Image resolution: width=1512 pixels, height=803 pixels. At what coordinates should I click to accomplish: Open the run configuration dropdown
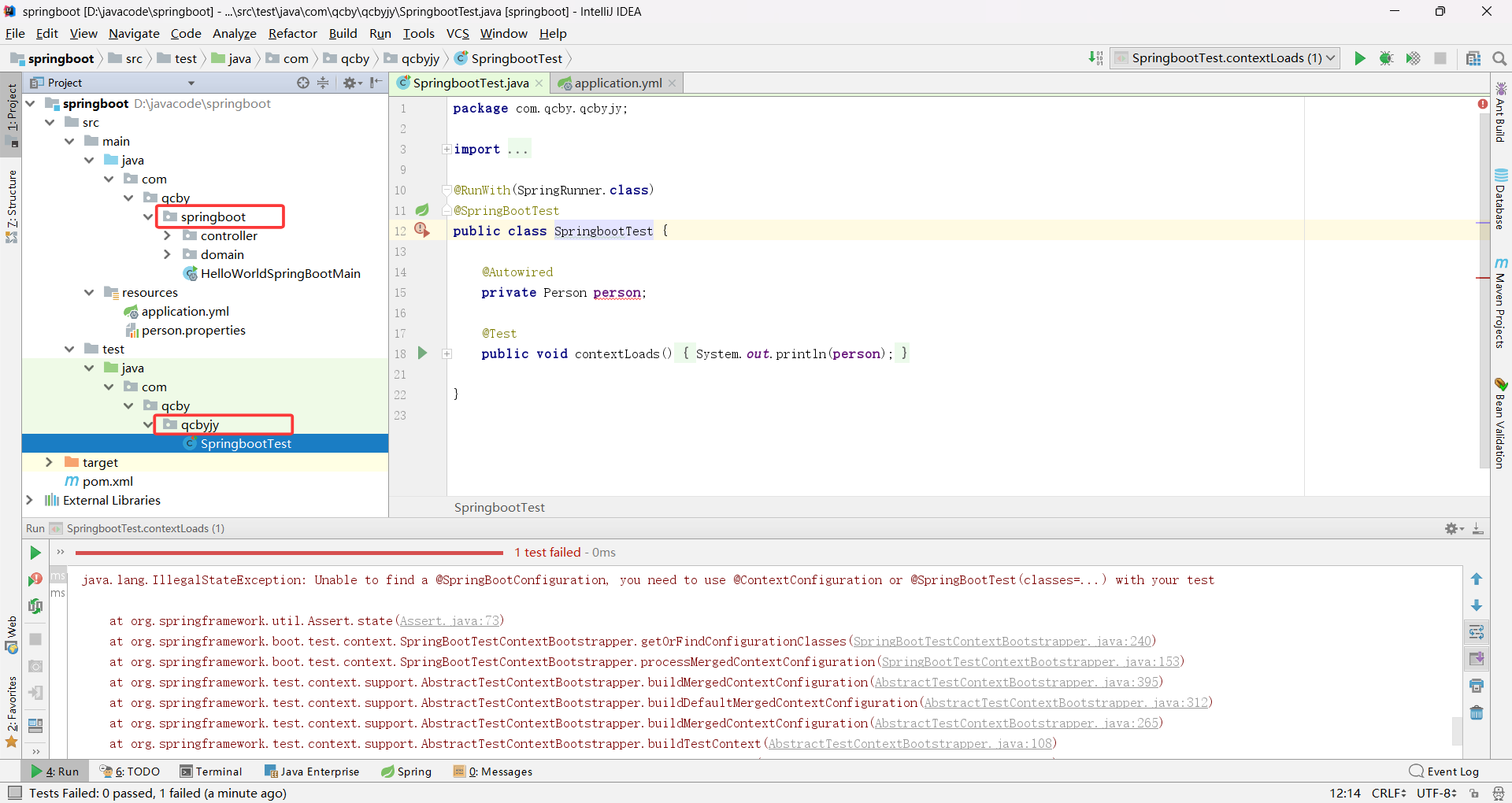(x=1225, y=58)
